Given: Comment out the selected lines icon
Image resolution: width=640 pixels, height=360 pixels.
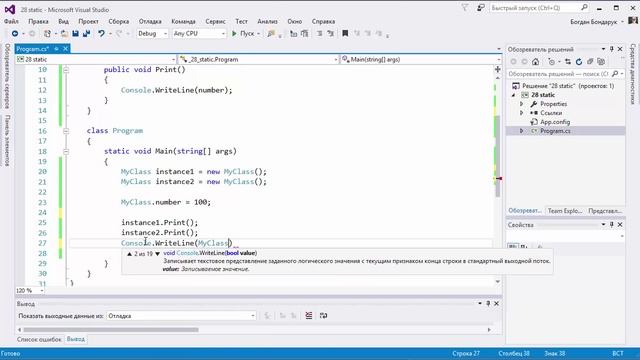Looking at the screenshot, I should click(x=320, y=33).
